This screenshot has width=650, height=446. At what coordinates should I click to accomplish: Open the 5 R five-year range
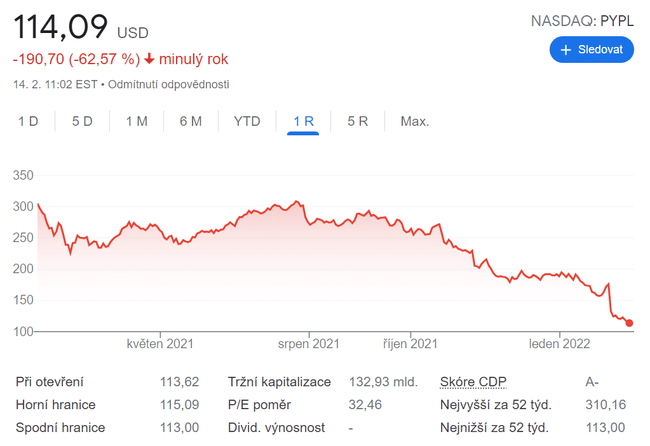coord(358,121)
